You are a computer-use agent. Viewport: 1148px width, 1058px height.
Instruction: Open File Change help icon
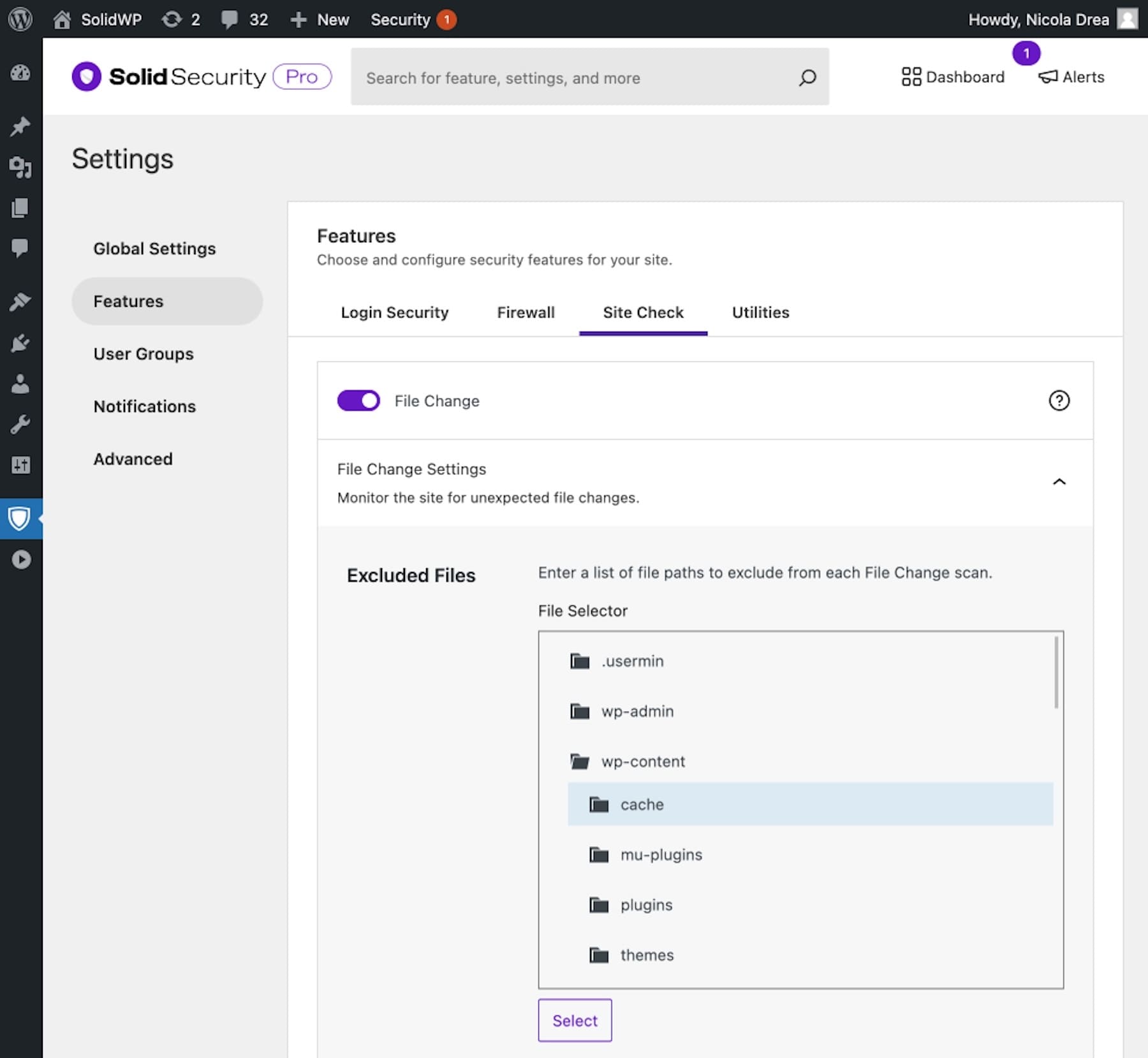coord(1059,400)
